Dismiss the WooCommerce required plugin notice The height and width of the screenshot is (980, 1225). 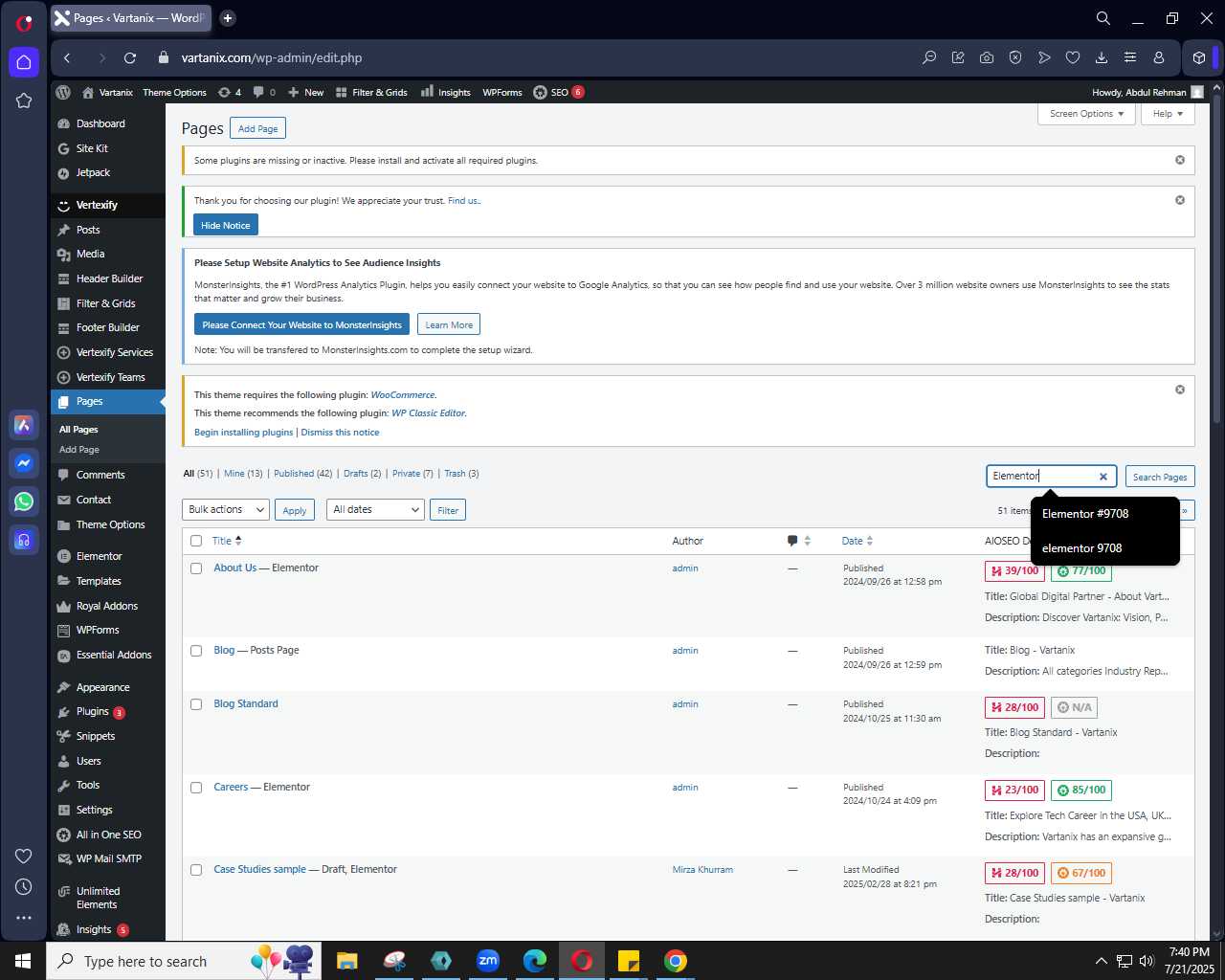pos(1180,390)
